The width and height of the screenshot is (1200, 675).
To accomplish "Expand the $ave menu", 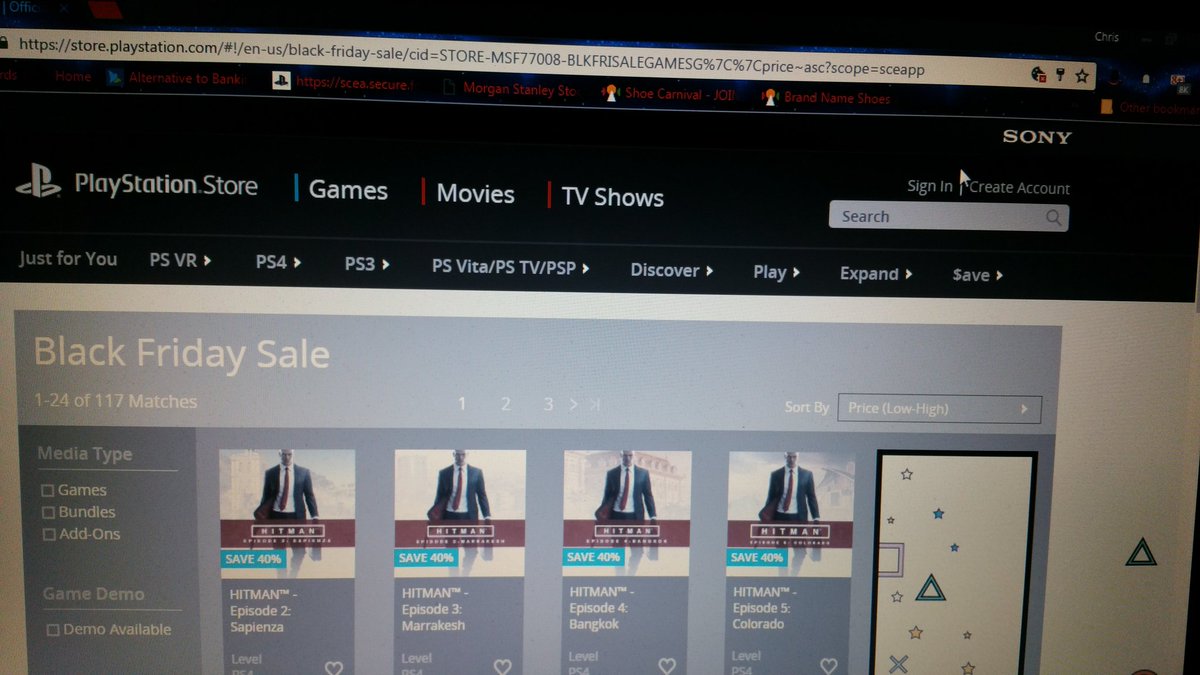I will [977, 274].
